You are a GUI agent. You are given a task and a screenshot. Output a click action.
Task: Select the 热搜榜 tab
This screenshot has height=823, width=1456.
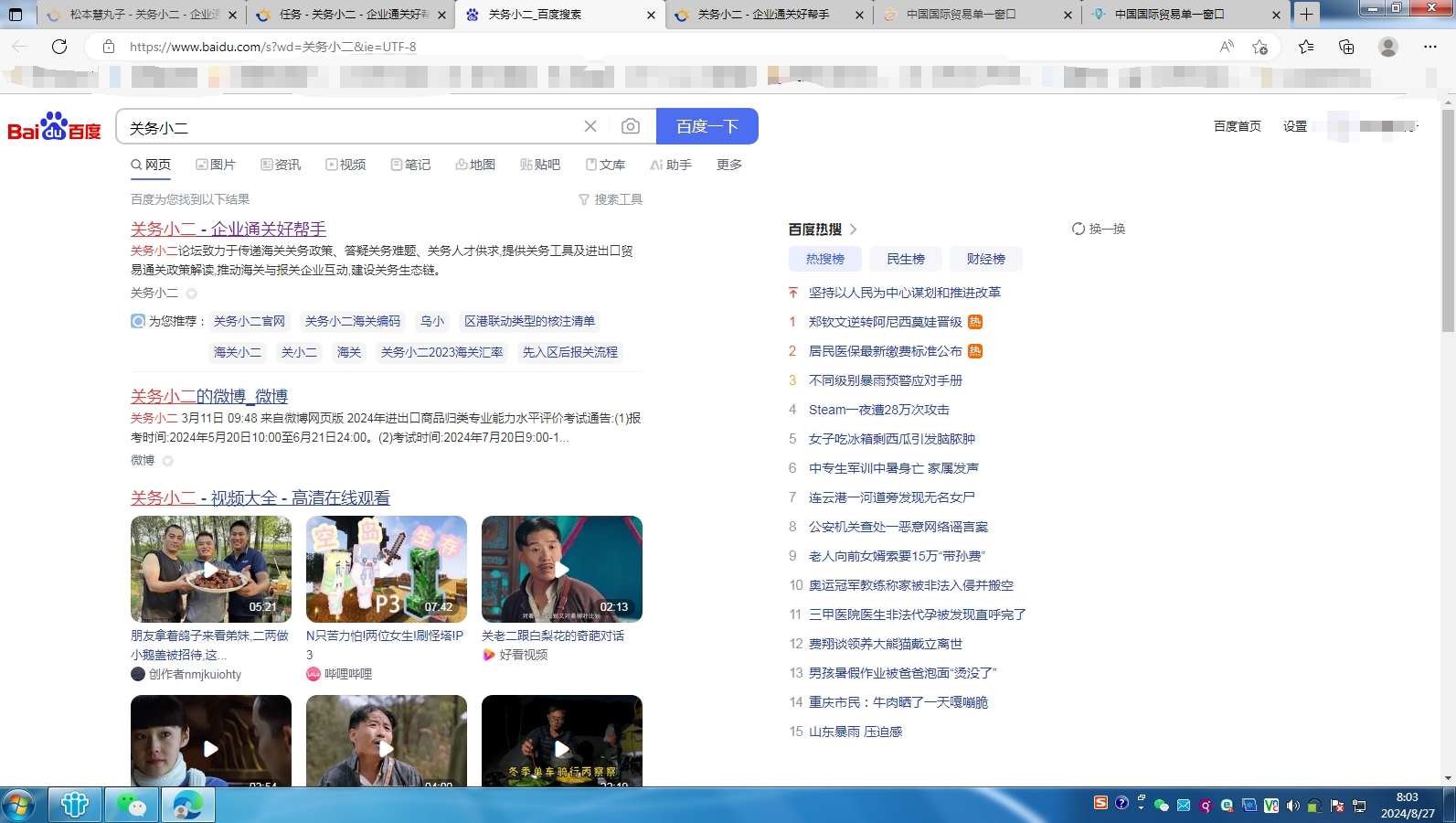pos(825,259)
